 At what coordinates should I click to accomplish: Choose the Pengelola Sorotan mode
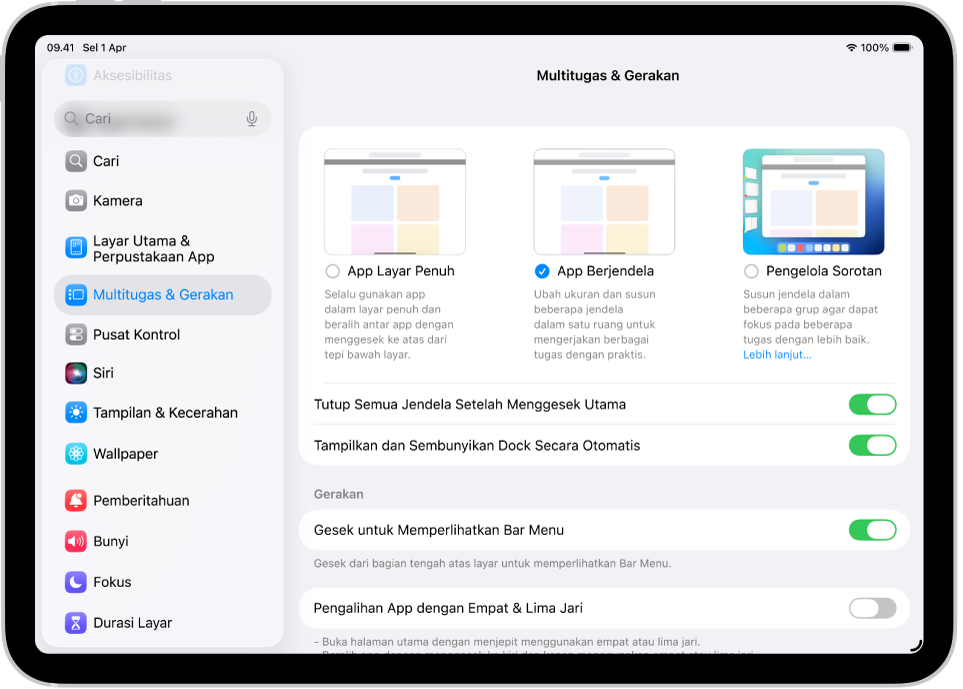[751, 270]
